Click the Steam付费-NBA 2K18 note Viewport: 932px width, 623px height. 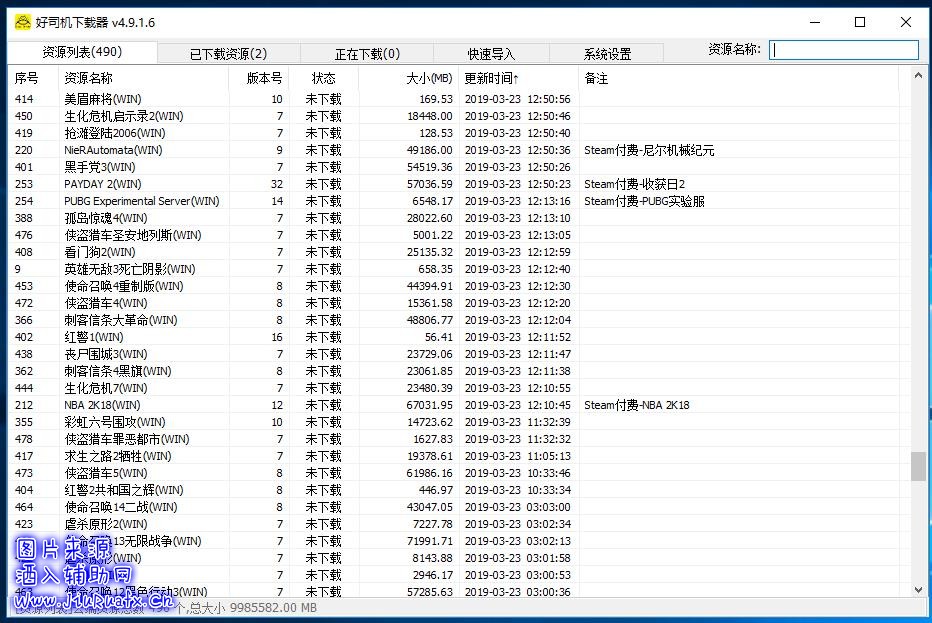(637, 405)
